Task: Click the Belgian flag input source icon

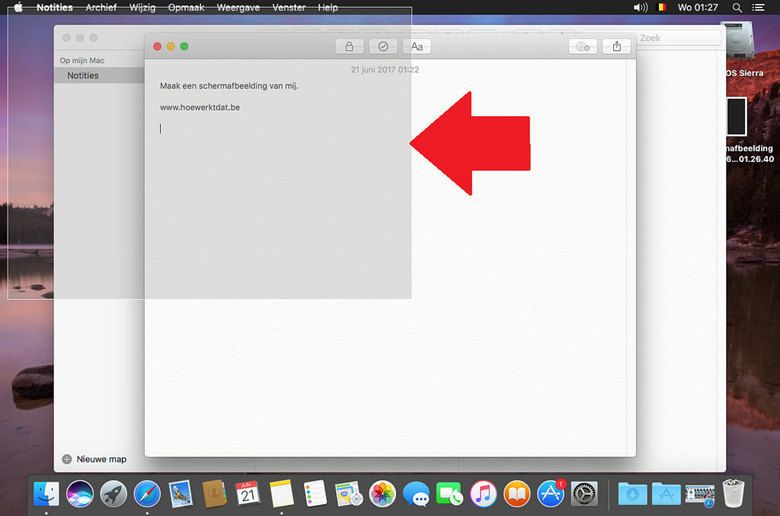Action: pos(662,7)
